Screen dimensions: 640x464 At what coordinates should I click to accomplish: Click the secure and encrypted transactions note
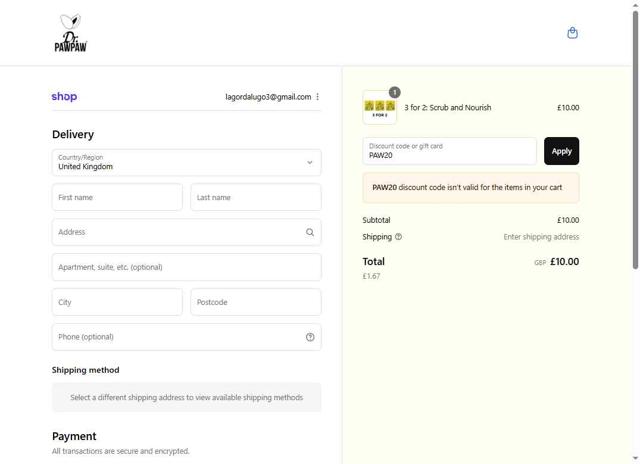point(120,451)
